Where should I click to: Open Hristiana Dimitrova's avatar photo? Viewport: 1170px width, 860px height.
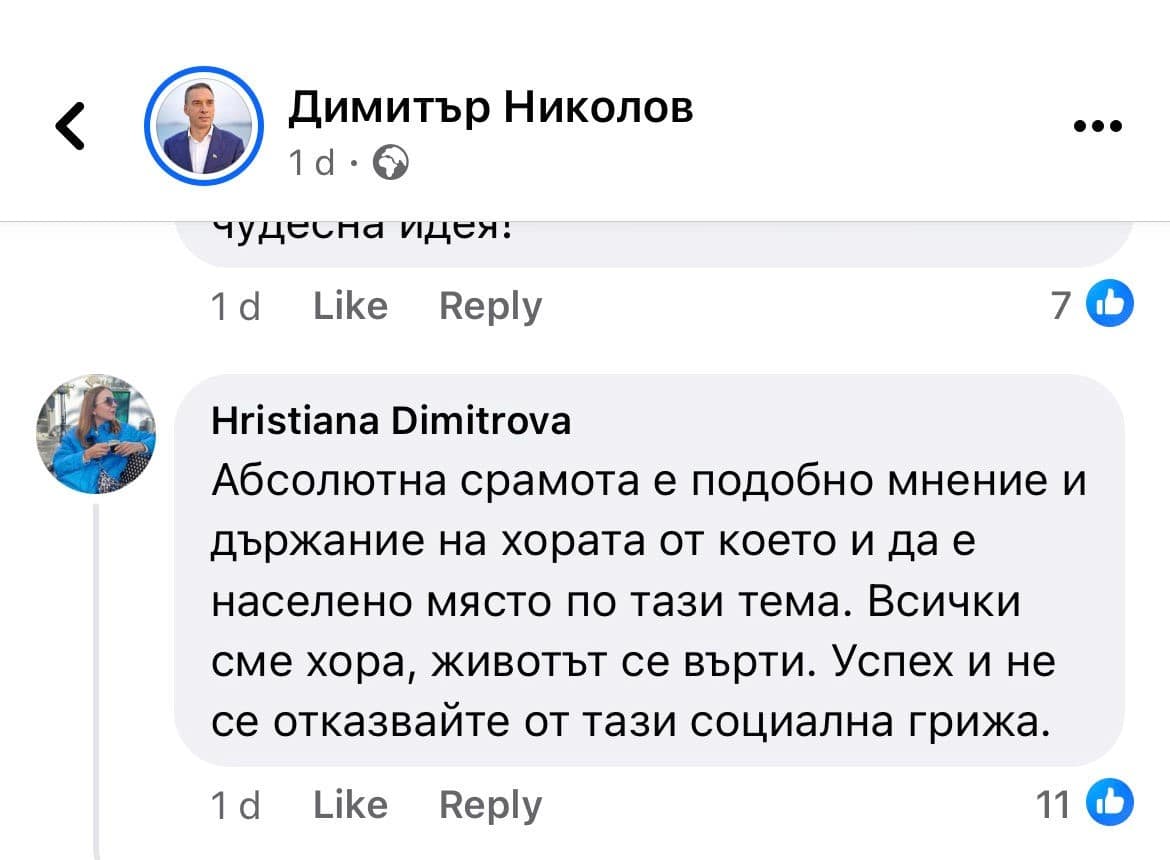96,435
